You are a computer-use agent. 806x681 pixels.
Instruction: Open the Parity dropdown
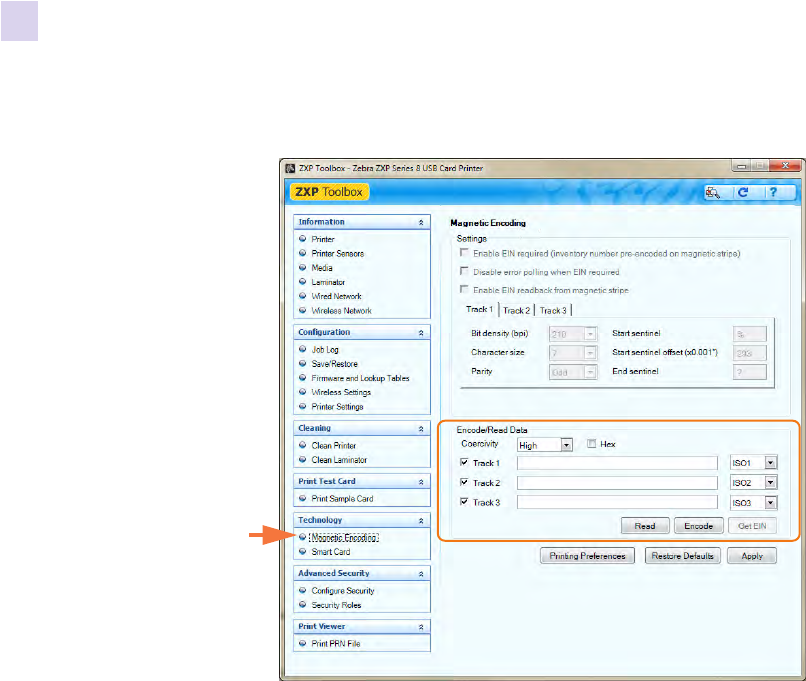tap(591, 372)
